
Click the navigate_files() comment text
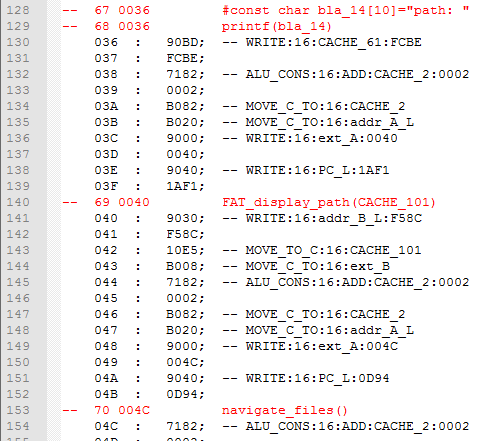click(285, 410)
